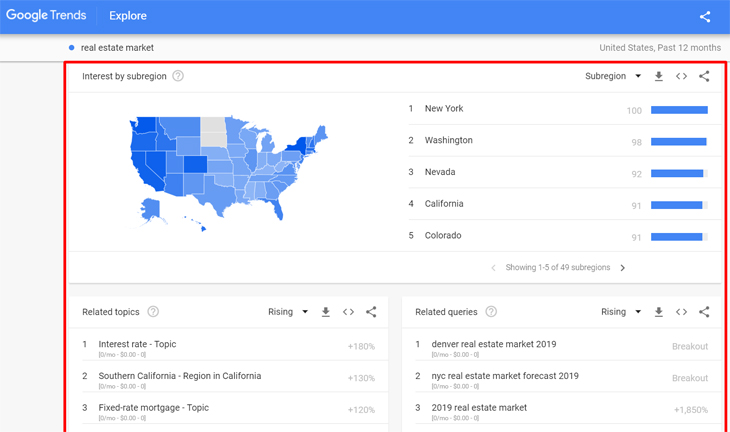Click embed icon of Related queries
Viewport: 730px width, 432px height.
click(x=681, y=312)
